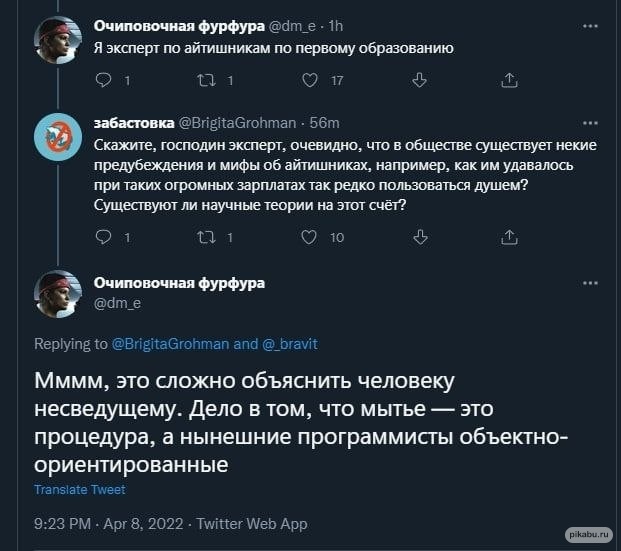Click the main tweet author's avatar
Screen dimensions: 621x551
58,292
